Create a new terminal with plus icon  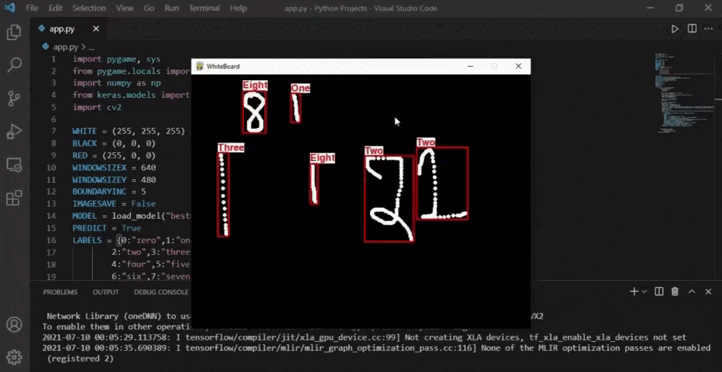[x=634, y=291]
